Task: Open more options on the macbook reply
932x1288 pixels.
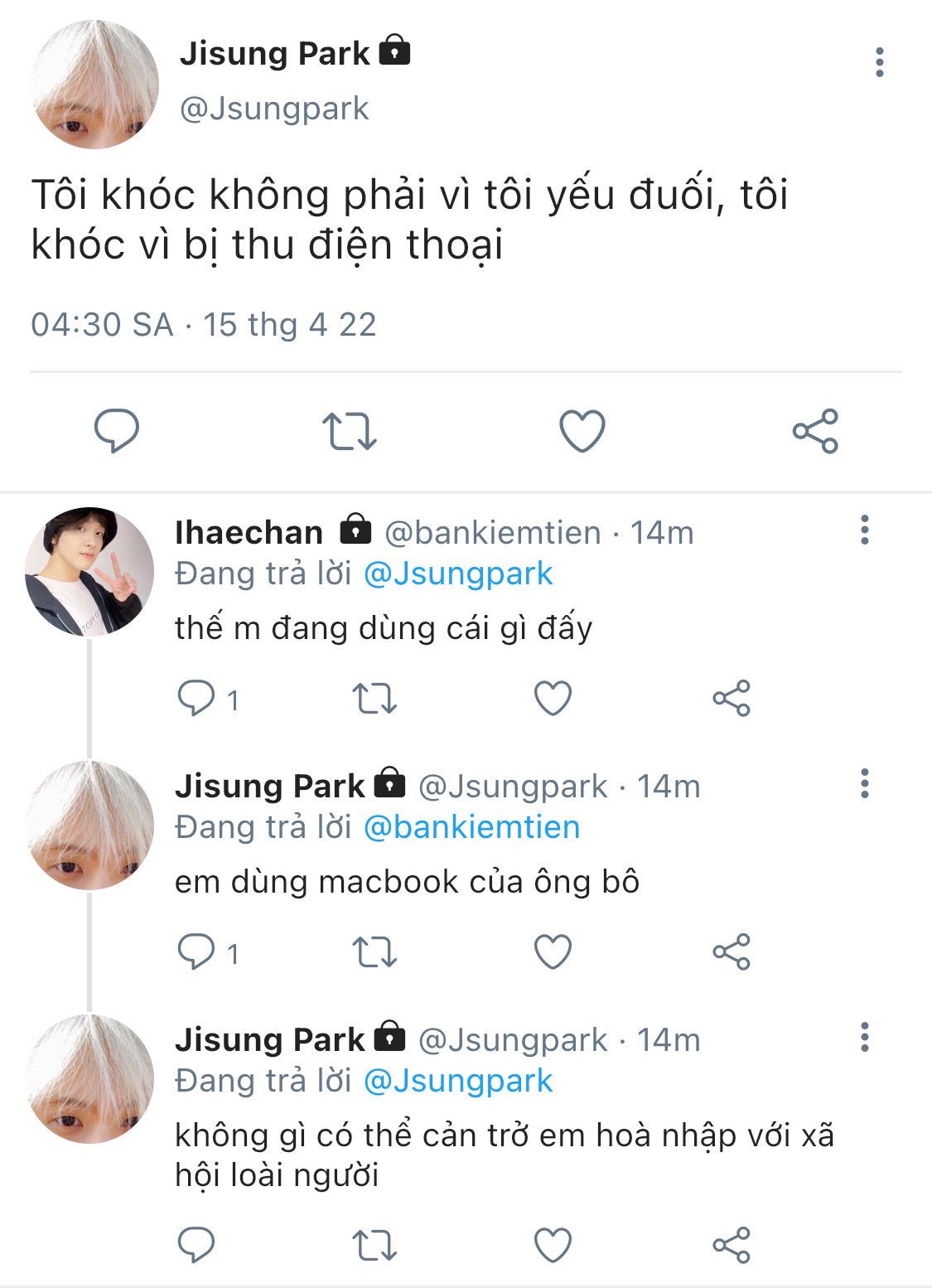Action: point(864,784)
